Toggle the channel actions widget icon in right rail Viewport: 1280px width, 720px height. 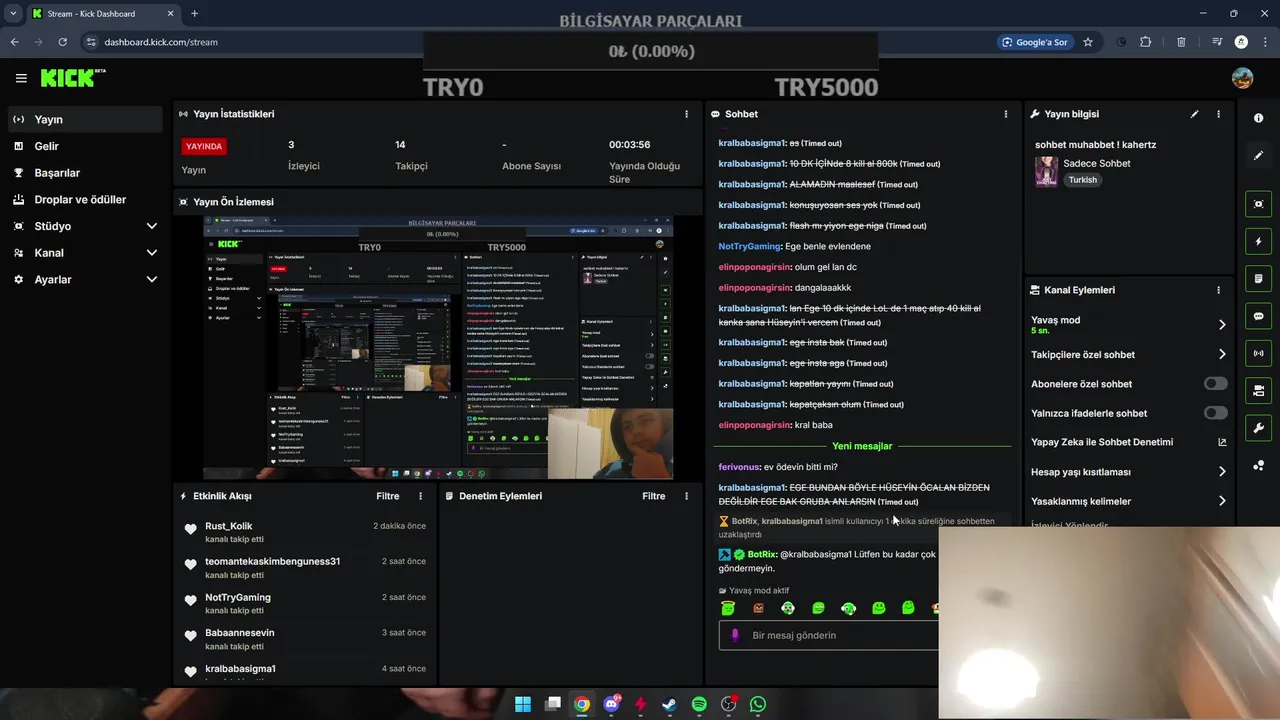[x=1258, y=390]
